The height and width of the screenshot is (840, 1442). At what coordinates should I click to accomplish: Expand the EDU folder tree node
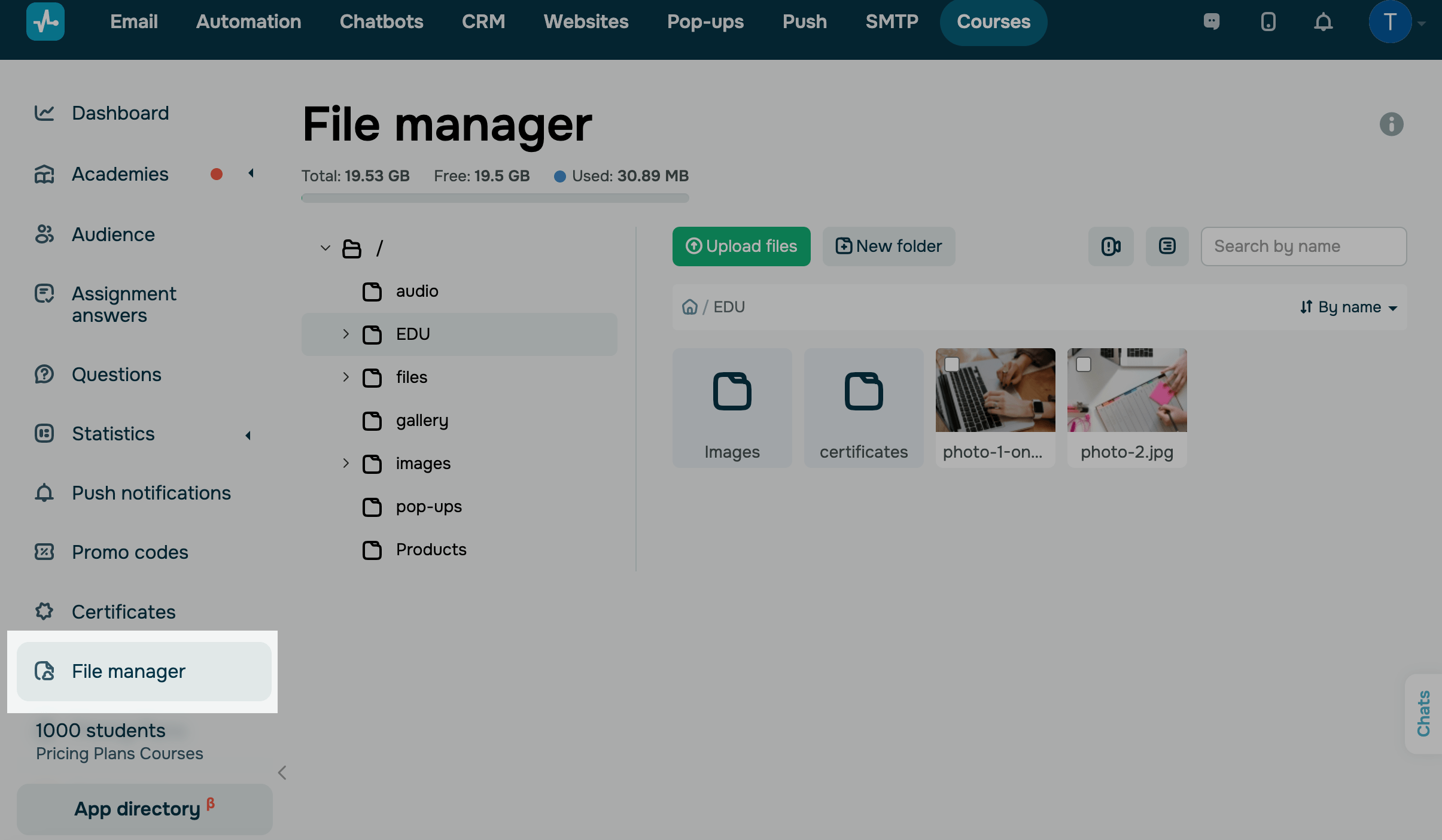[346, 334]
